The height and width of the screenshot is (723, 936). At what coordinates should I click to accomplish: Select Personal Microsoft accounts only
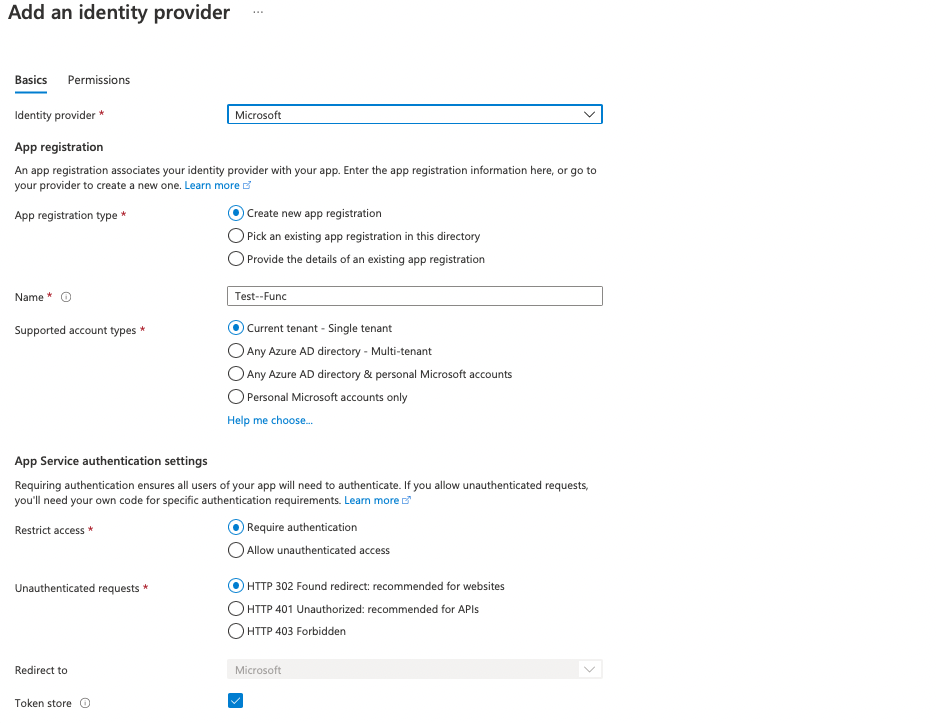(x=235, y=397)
